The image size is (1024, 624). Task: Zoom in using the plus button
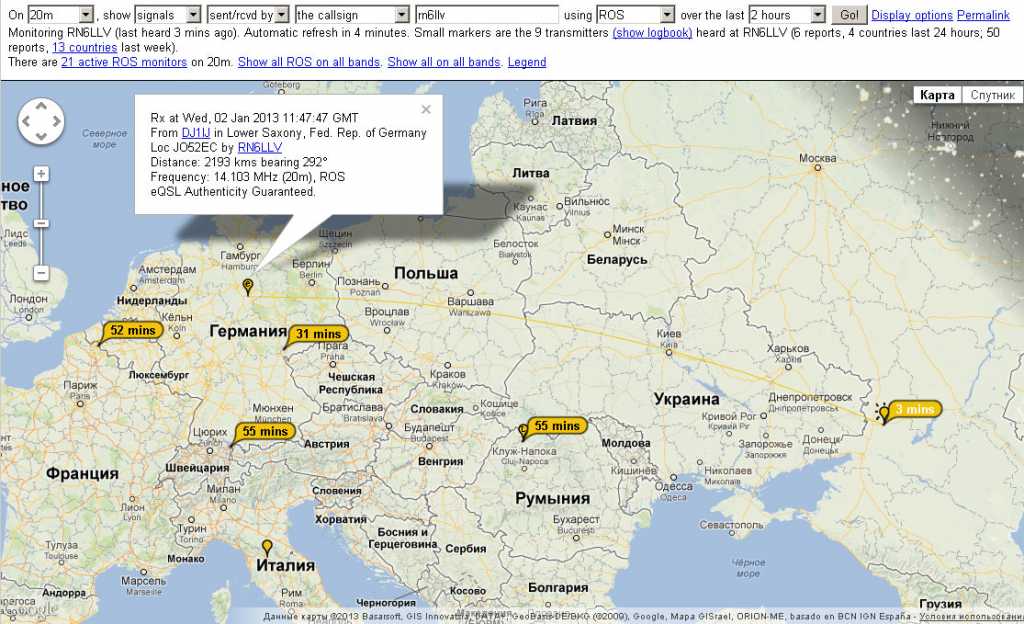coord(41,174)
